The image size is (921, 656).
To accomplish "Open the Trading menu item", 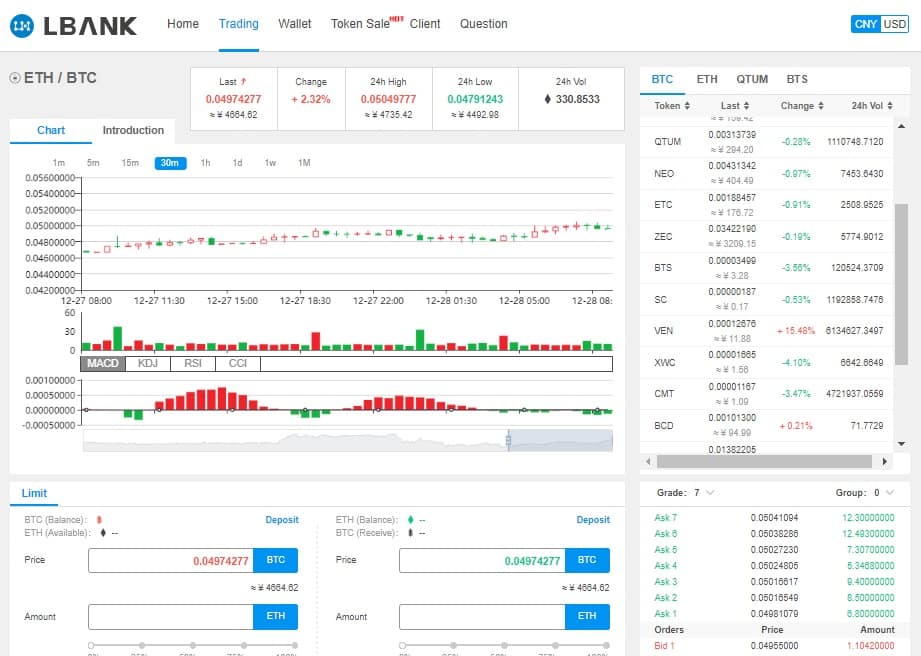I will 238,24.
